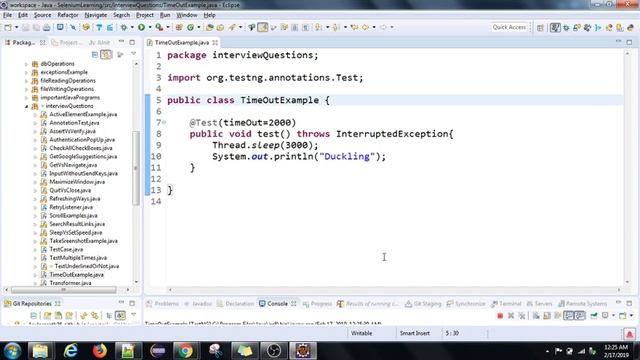Click the Collapse All icon in Package Explorer
The height and width of the screenshot is (360, 640).
(x=95, y=54)
